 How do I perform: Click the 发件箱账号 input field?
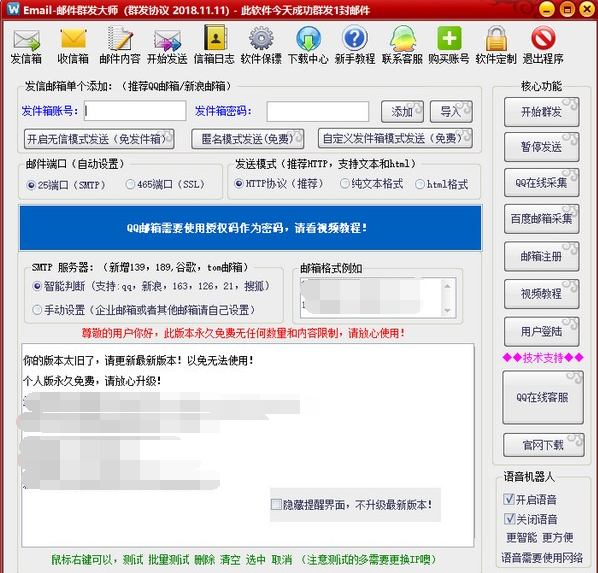pos(135,111)
